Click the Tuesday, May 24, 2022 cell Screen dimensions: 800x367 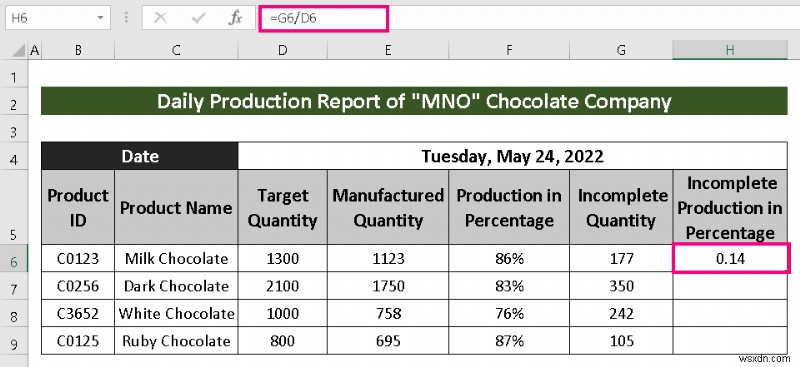pos(513,156)
